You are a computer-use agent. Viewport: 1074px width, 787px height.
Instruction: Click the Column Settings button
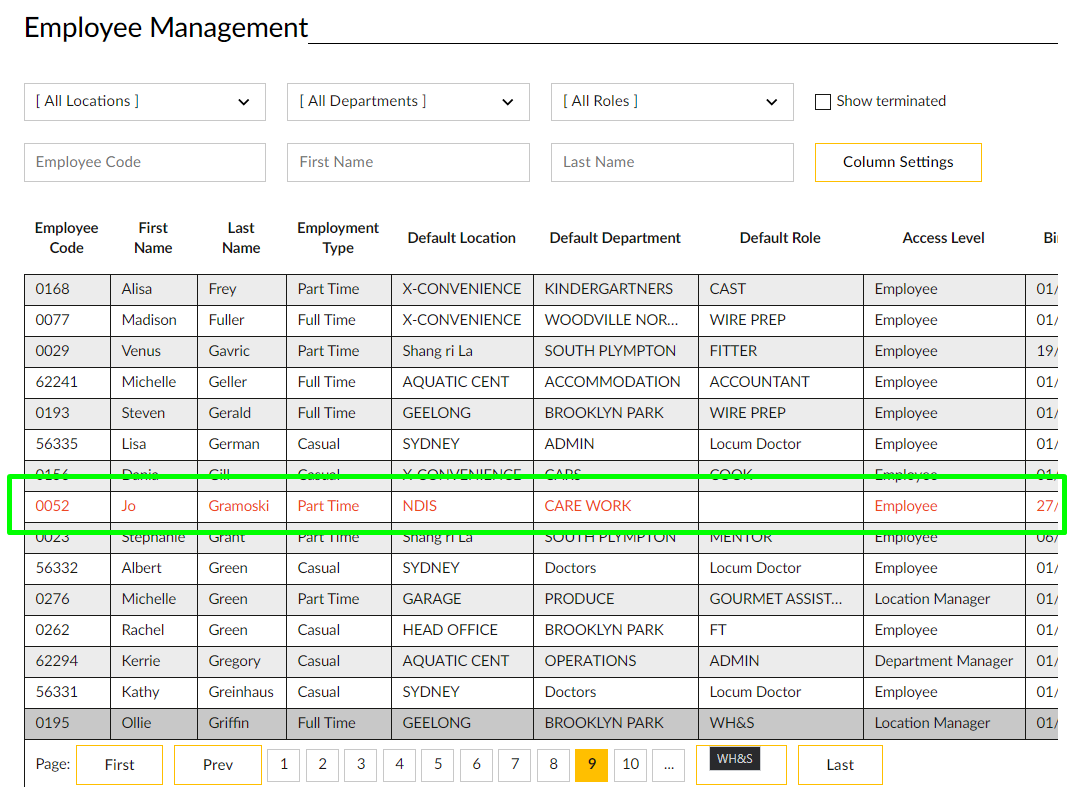[x=897, y=162]
